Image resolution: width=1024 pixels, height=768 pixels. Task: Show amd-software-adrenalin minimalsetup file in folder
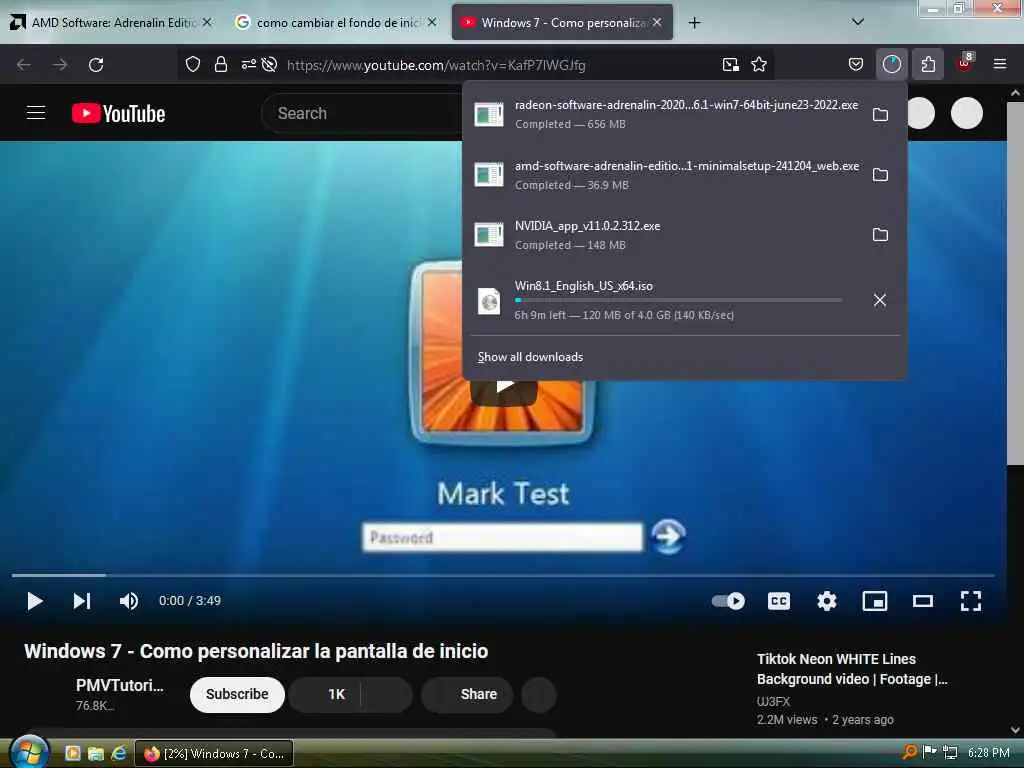(880, 175)
